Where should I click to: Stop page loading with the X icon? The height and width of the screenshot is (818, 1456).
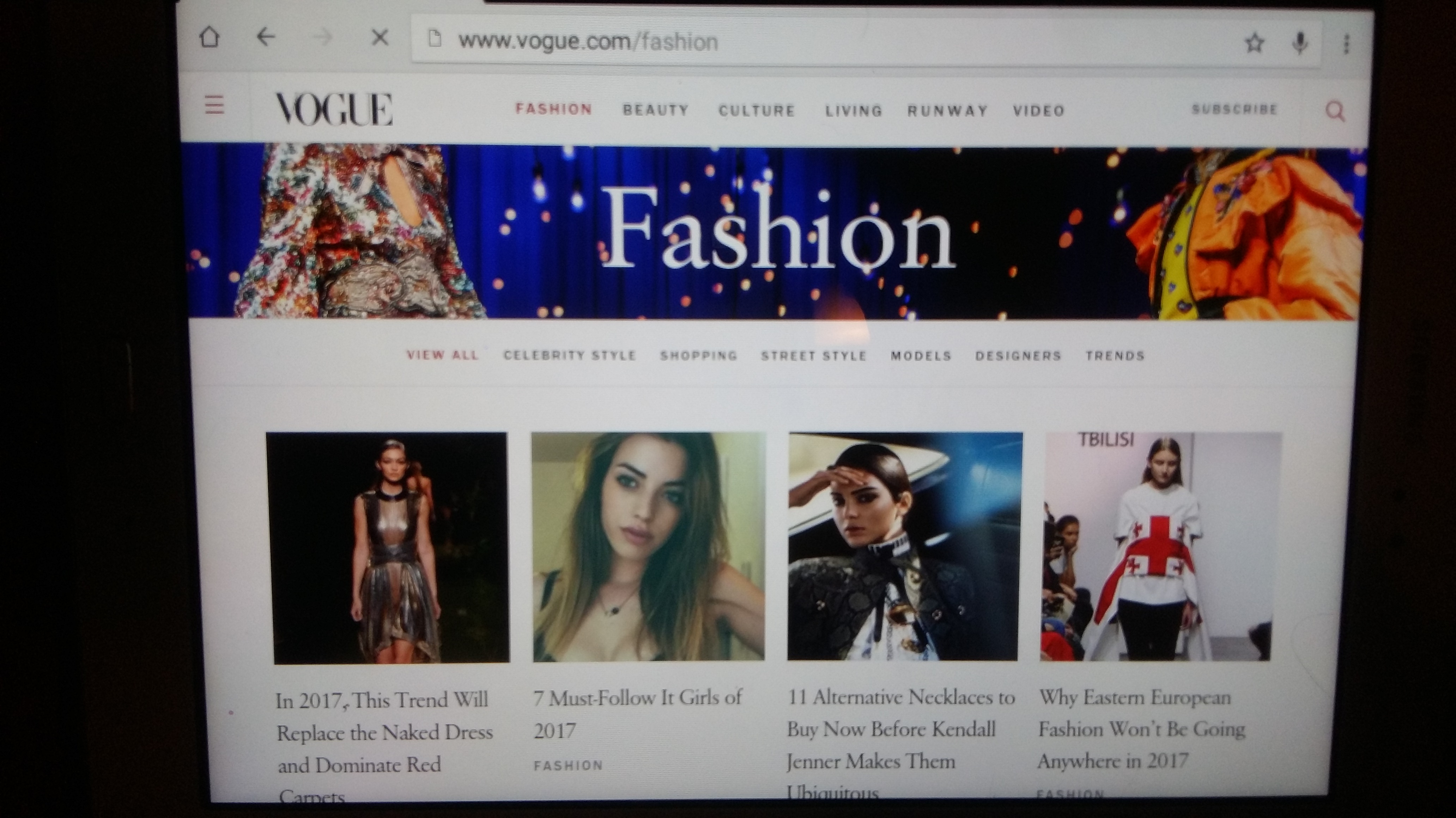click(x=380, y=38)
